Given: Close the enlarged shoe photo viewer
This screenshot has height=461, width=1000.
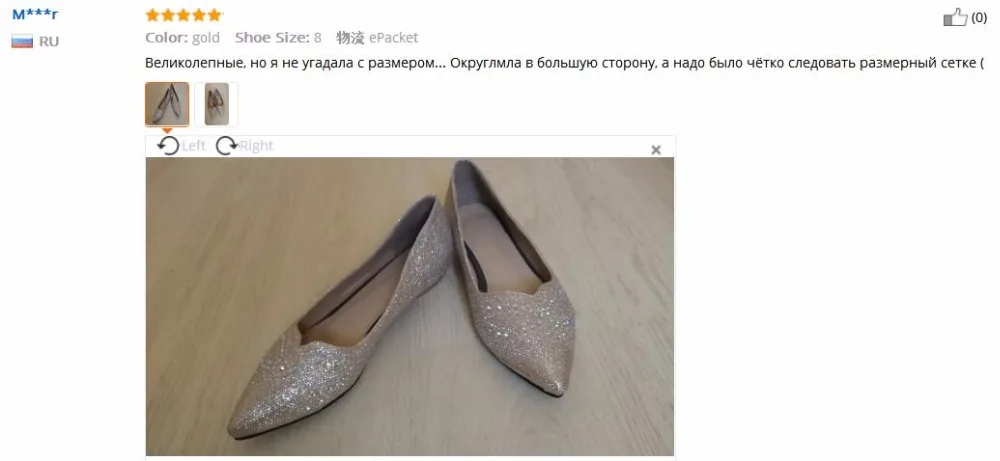Looking at the screenshot, I should (656, 150).
